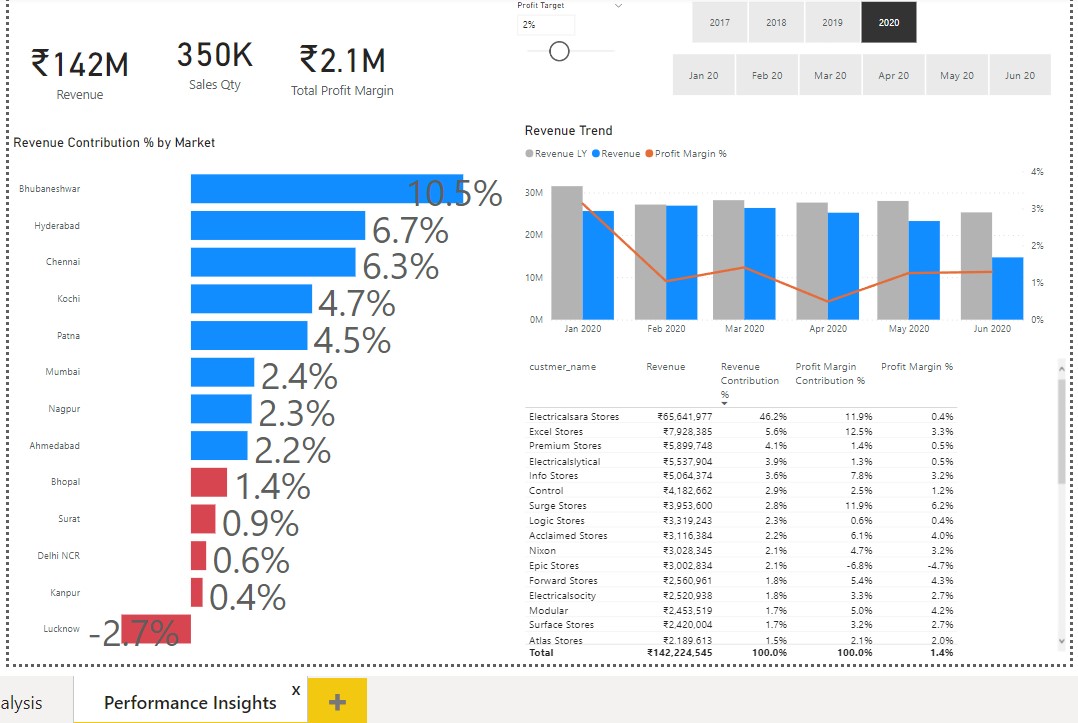Click the Profit Target 2% input box
This screenshot has height=723, width=1078.
pos(546,25)
